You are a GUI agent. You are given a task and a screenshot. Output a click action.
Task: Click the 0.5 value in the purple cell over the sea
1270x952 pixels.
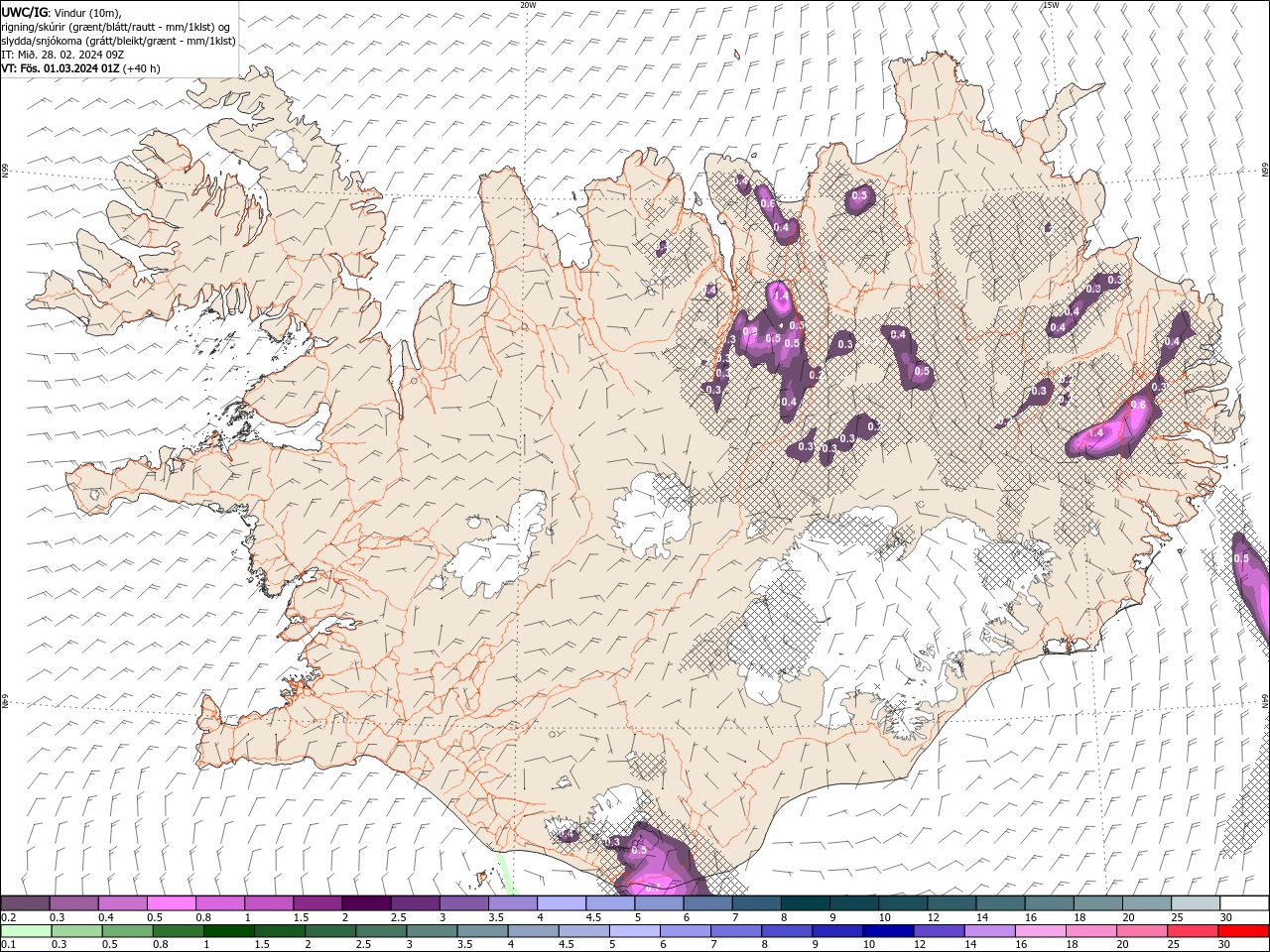[1241, 559]
